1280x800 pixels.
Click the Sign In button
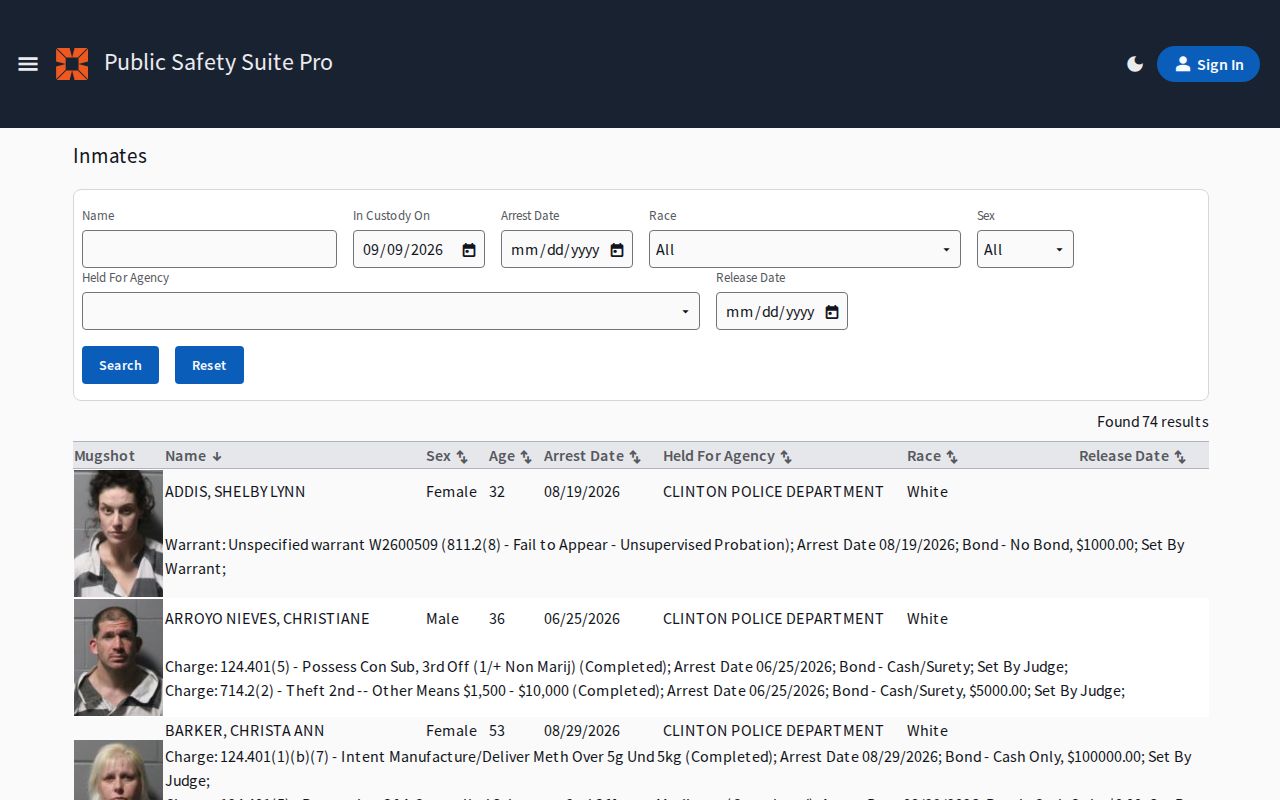tap(1208, 64)
